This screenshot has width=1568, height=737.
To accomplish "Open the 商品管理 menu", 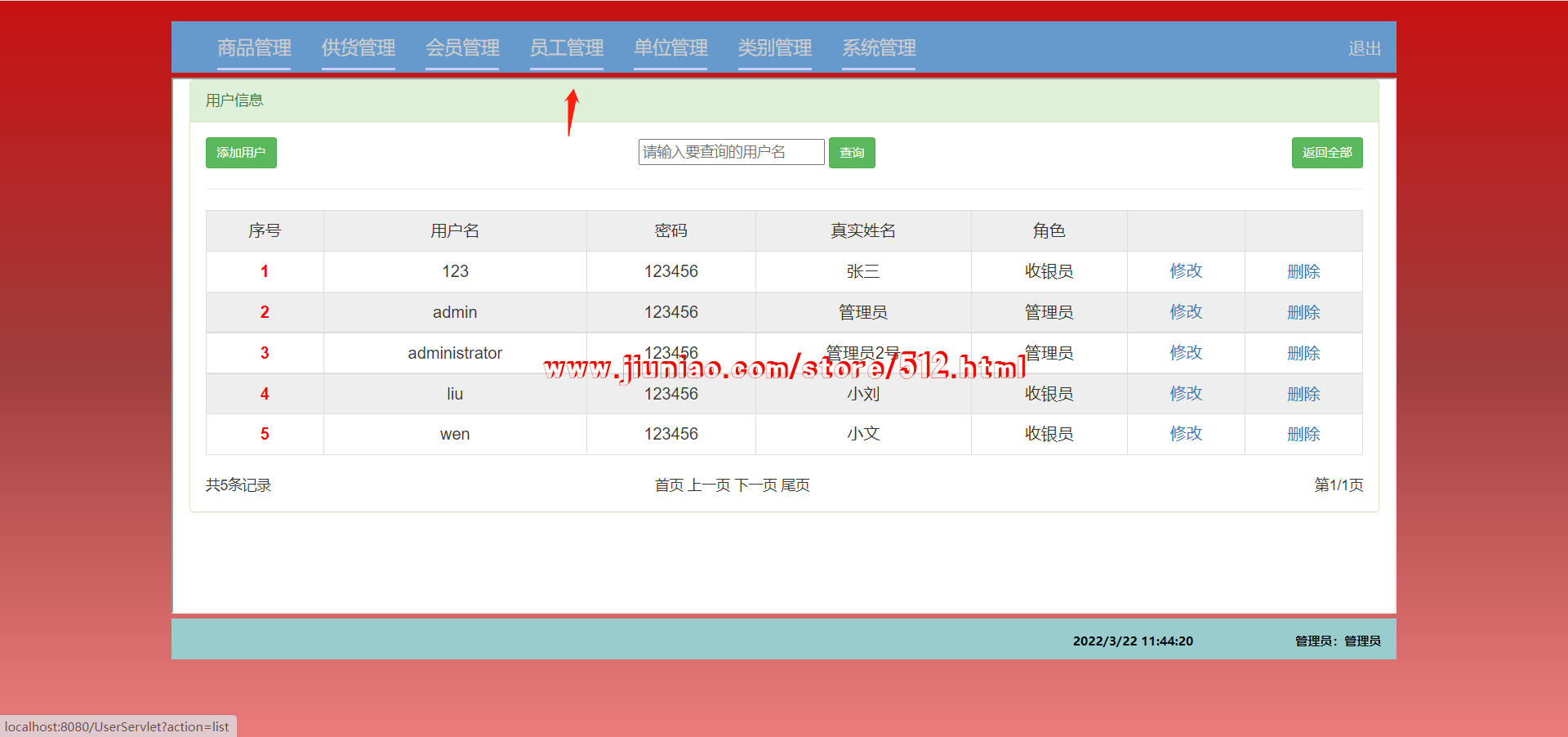I will (x=254, y=48).
